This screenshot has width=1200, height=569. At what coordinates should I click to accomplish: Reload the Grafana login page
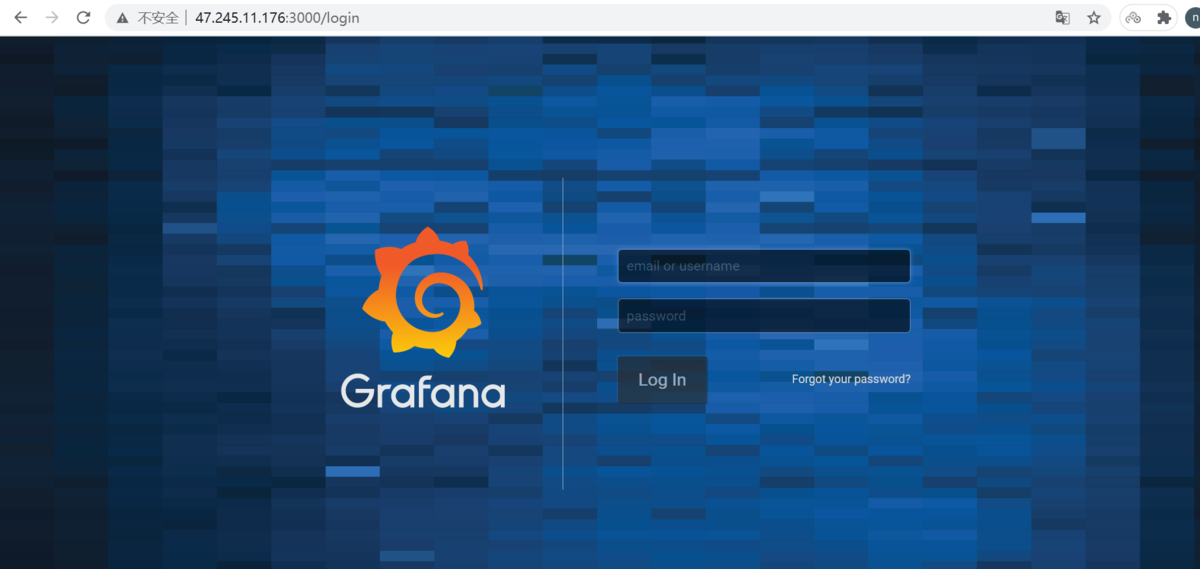[x=84, y=18]
